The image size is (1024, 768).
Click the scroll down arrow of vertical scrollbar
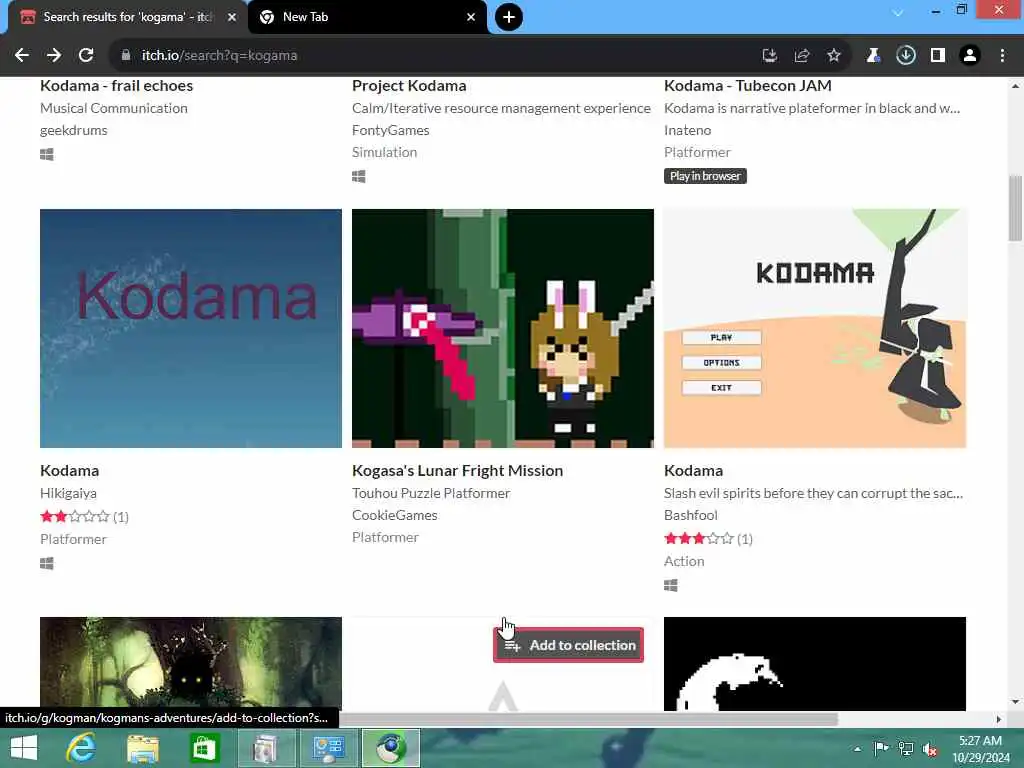(x=1015, y=703)
